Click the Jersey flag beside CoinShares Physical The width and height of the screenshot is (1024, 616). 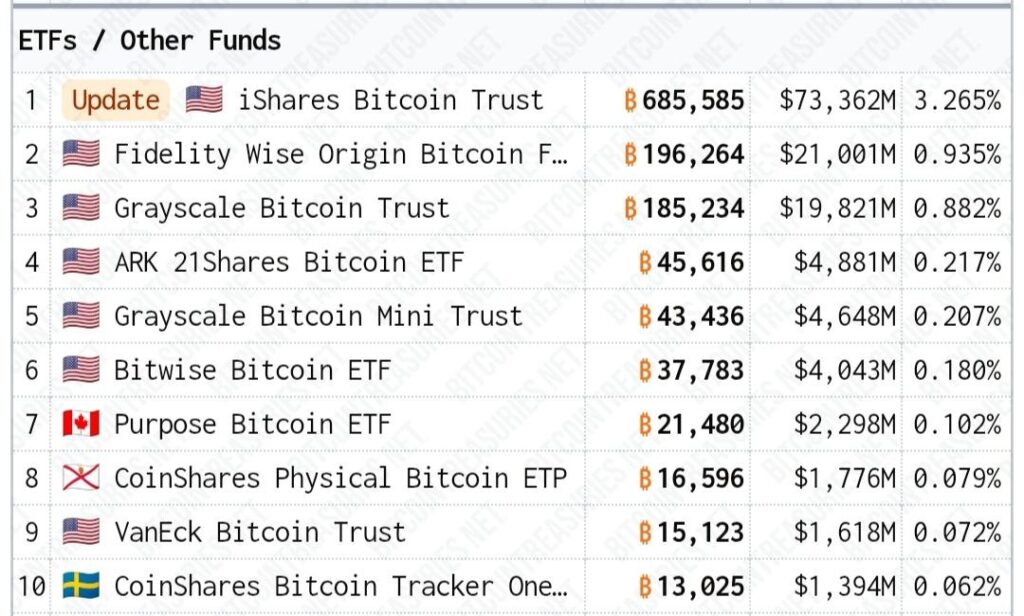[x=81, y=478]
